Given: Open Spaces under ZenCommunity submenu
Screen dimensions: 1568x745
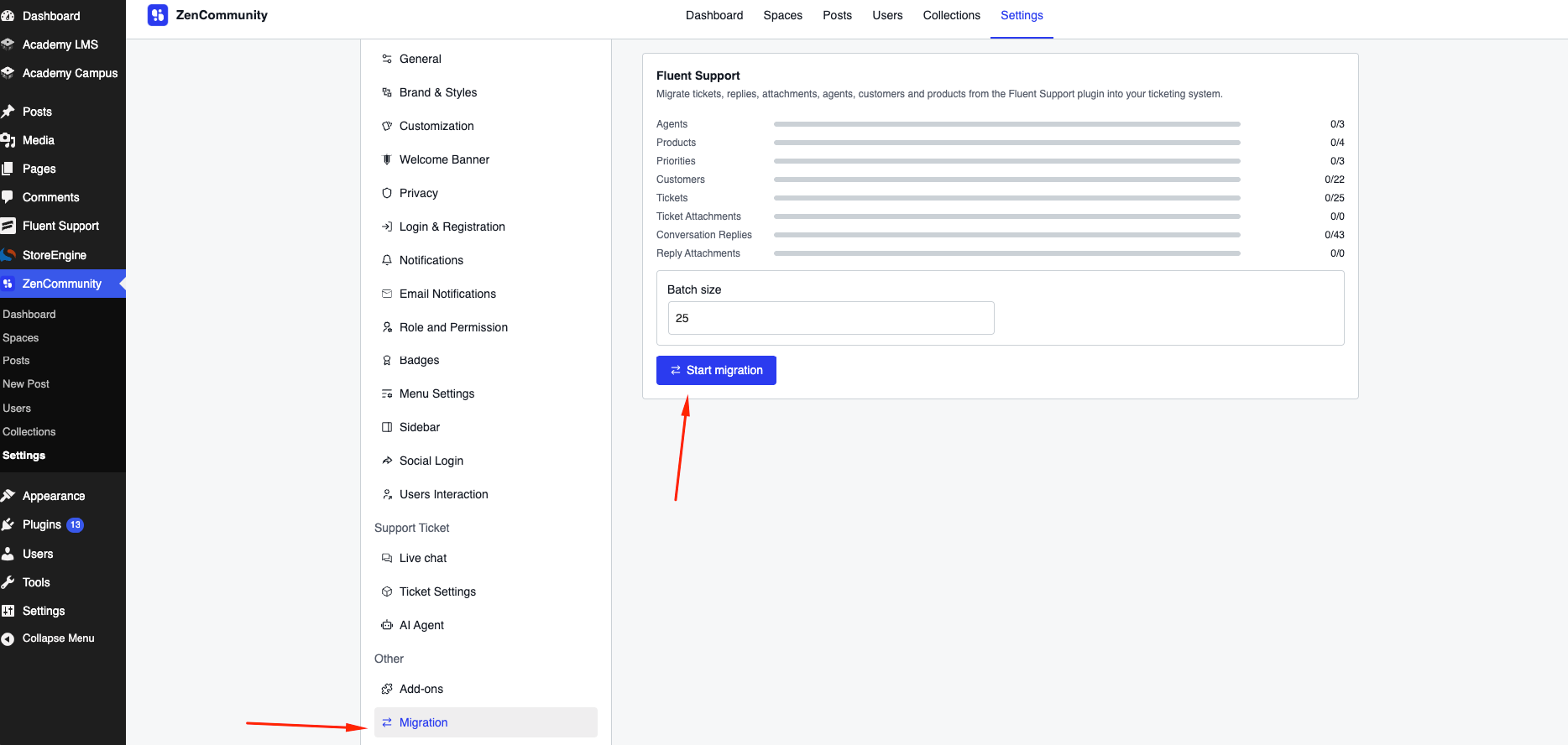Looking at the screenshot, I should (21, 337).
